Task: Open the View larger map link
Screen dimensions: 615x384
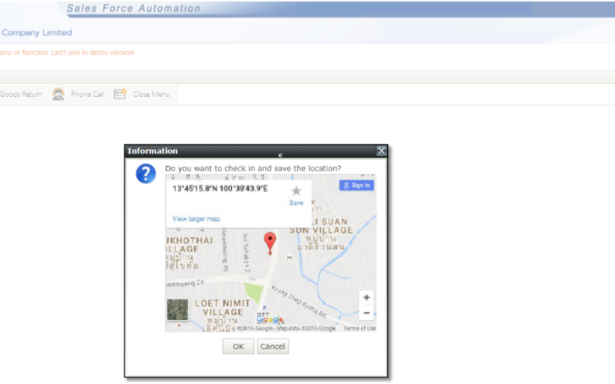Action: pos(196,219)
